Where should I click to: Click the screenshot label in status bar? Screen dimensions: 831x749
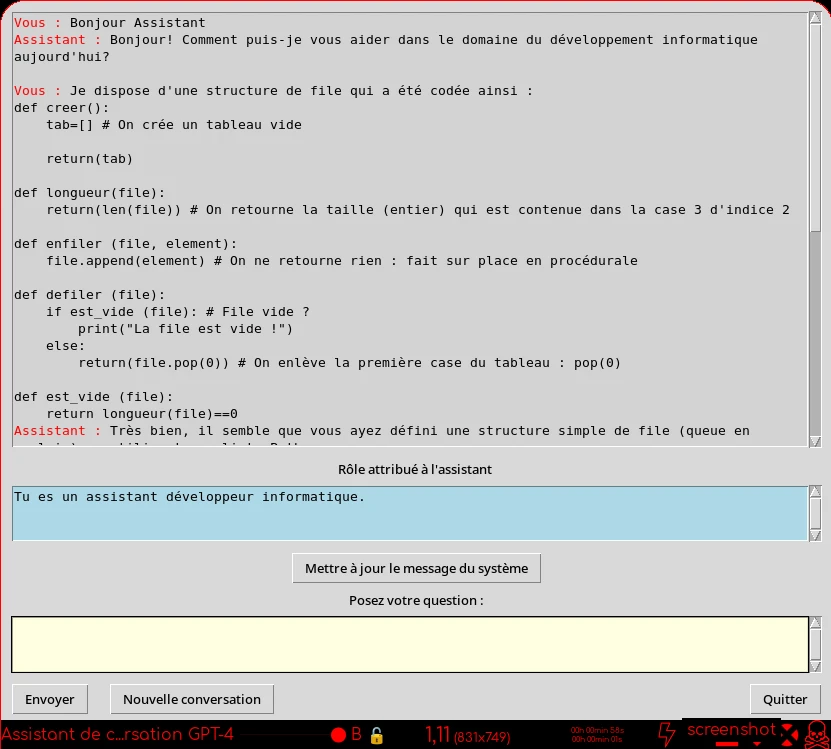click(731, 730)
